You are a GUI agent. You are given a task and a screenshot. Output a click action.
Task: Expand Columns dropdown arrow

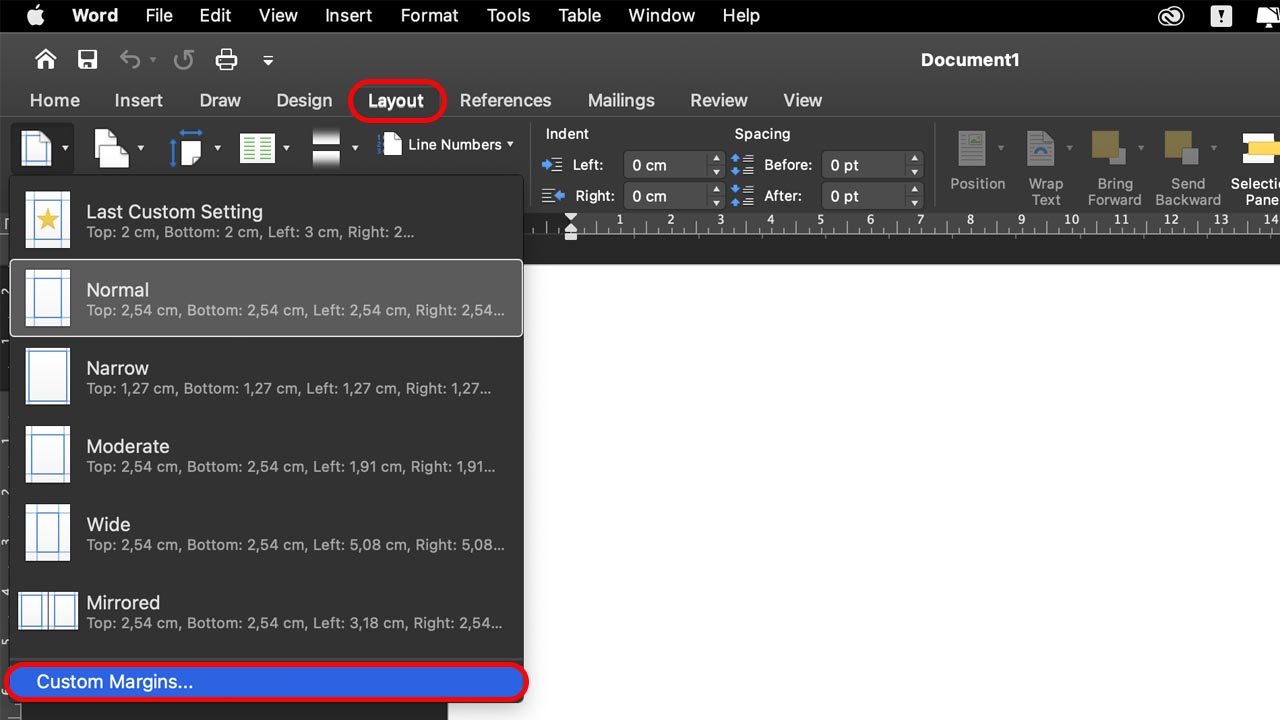click(x=286, y=148)
